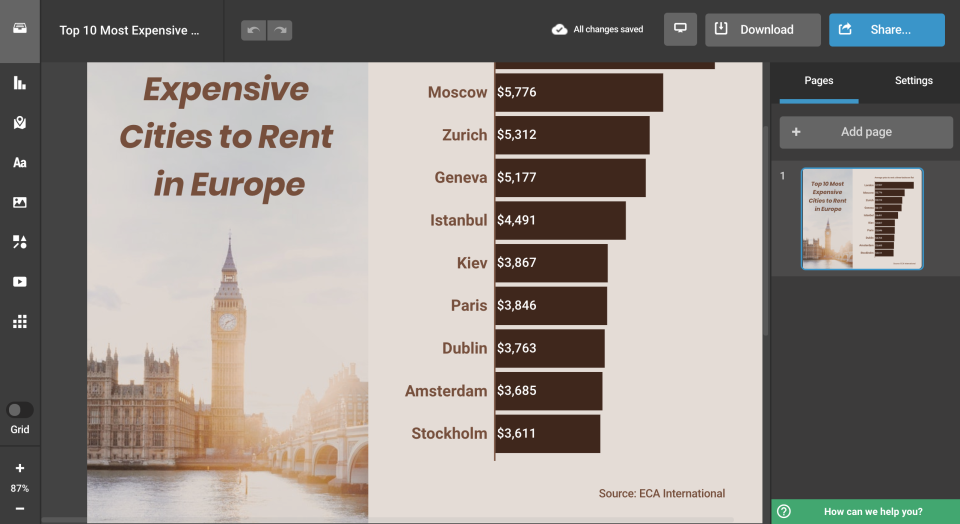This screenshot has height=524, width=960.
Task: Select the Dublin $3,763 bar
Action: coord(550,348)
